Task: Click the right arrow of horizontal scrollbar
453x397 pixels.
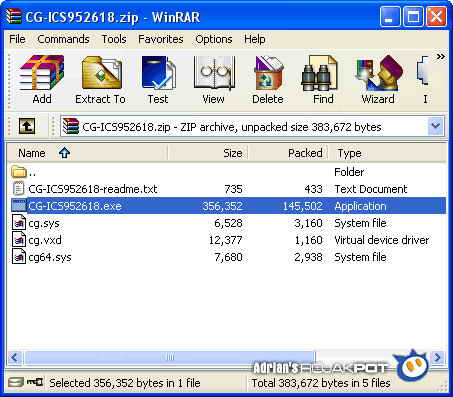Action: point(438,358)
